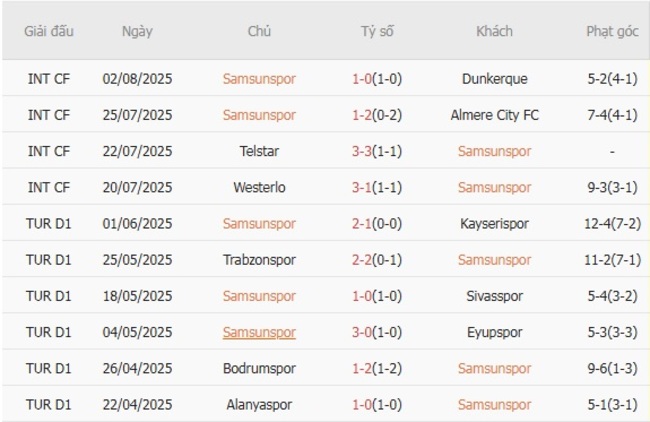Click the Ngày column header
650x422 pixels.
pyautogui.click(x=137, y=31)
